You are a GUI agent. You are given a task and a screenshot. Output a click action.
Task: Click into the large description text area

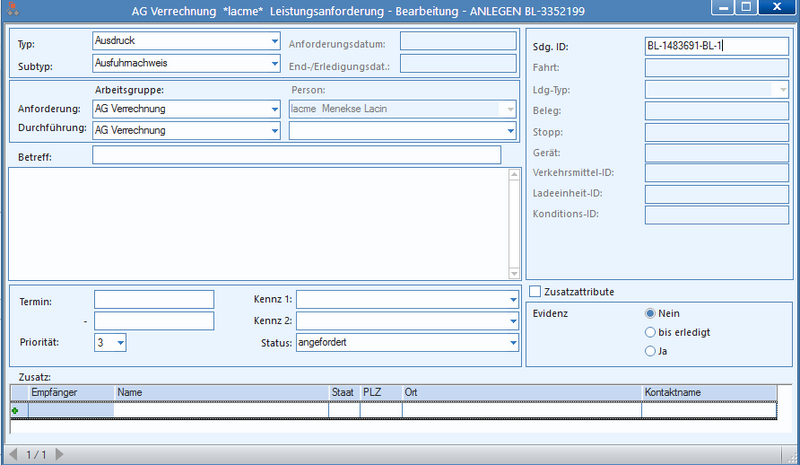click(x=258, y=224)
